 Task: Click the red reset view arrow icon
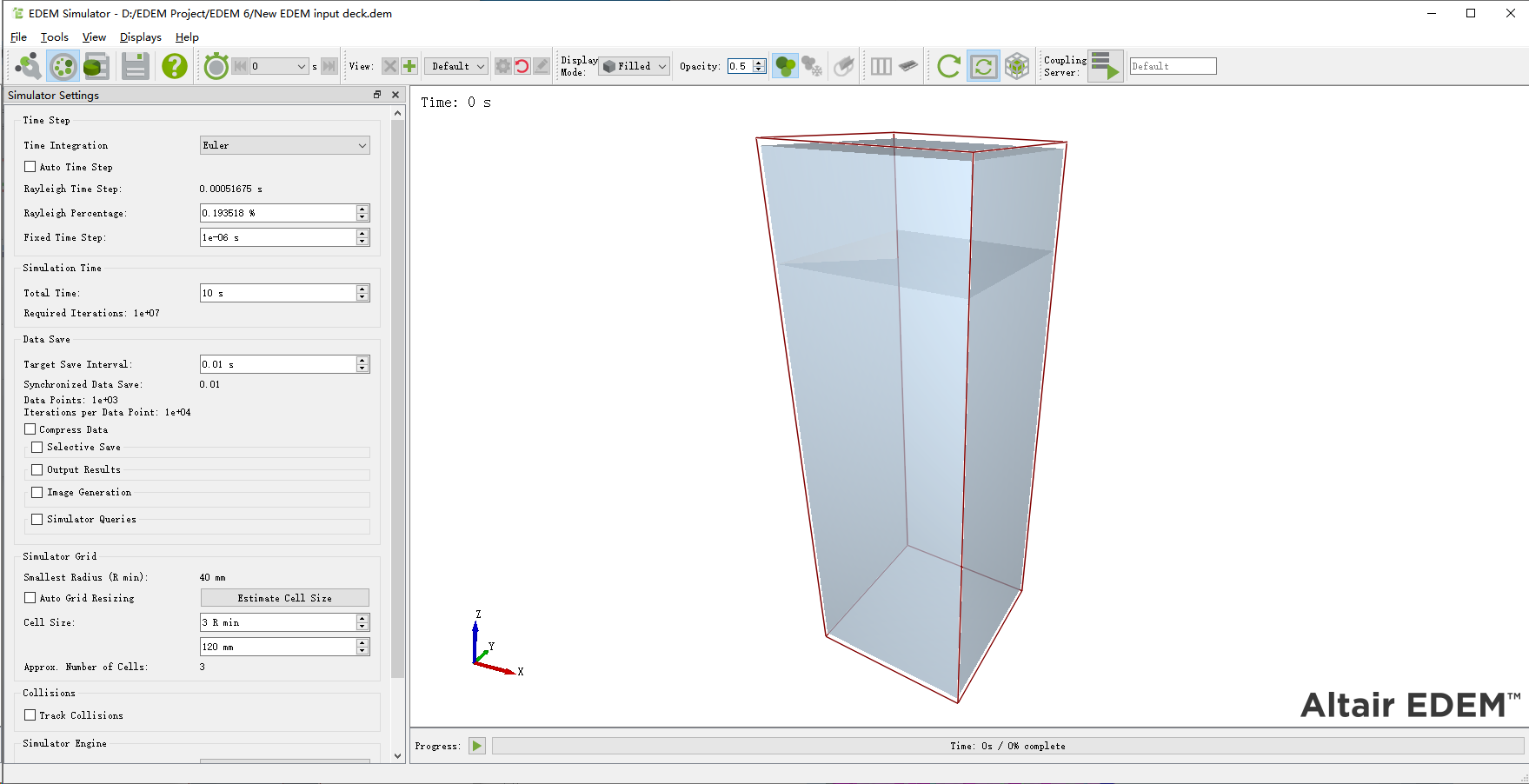click(x=522, y=66)
